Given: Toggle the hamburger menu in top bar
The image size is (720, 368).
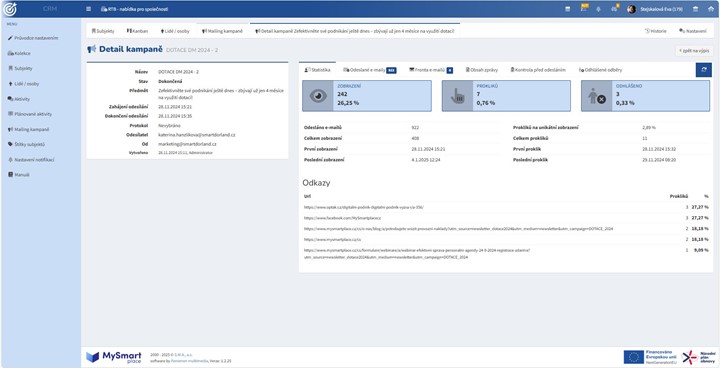Looking at the screenshot, I should 89,9.
